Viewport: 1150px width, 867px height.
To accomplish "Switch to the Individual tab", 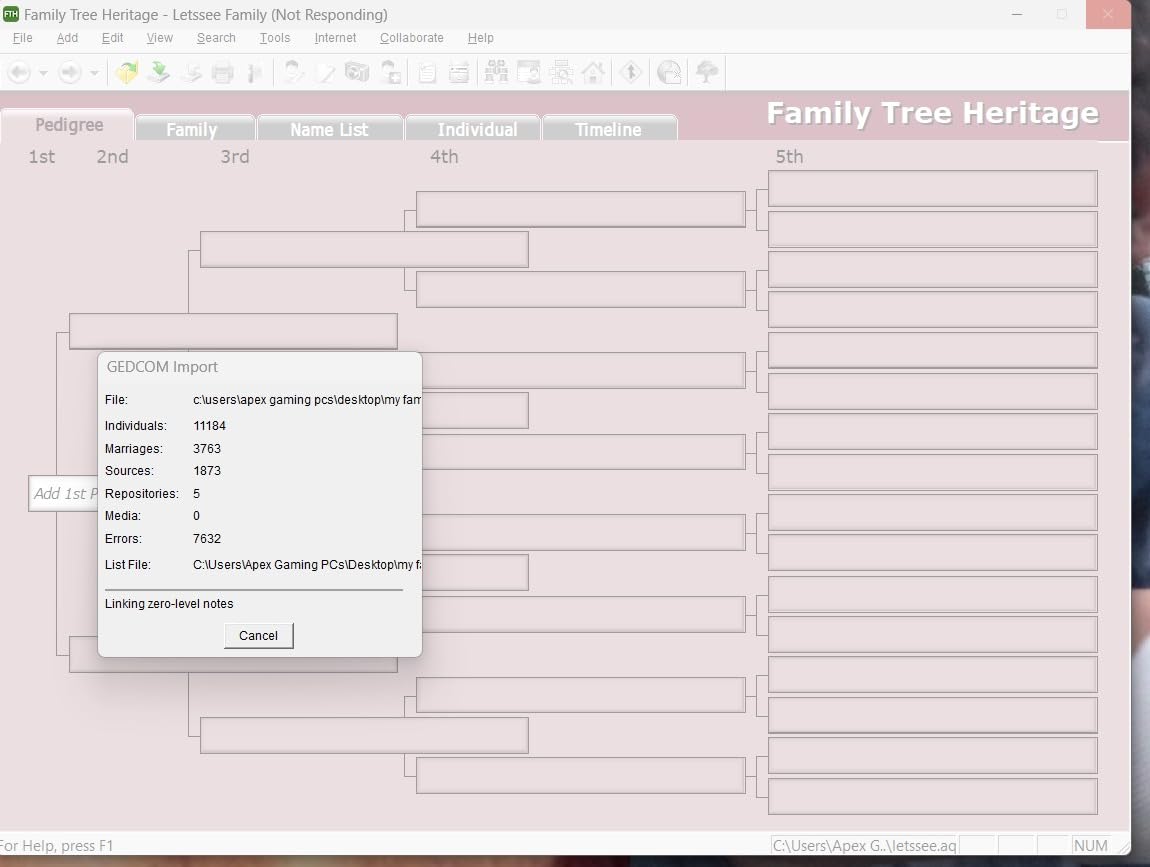I will point(473,128).
